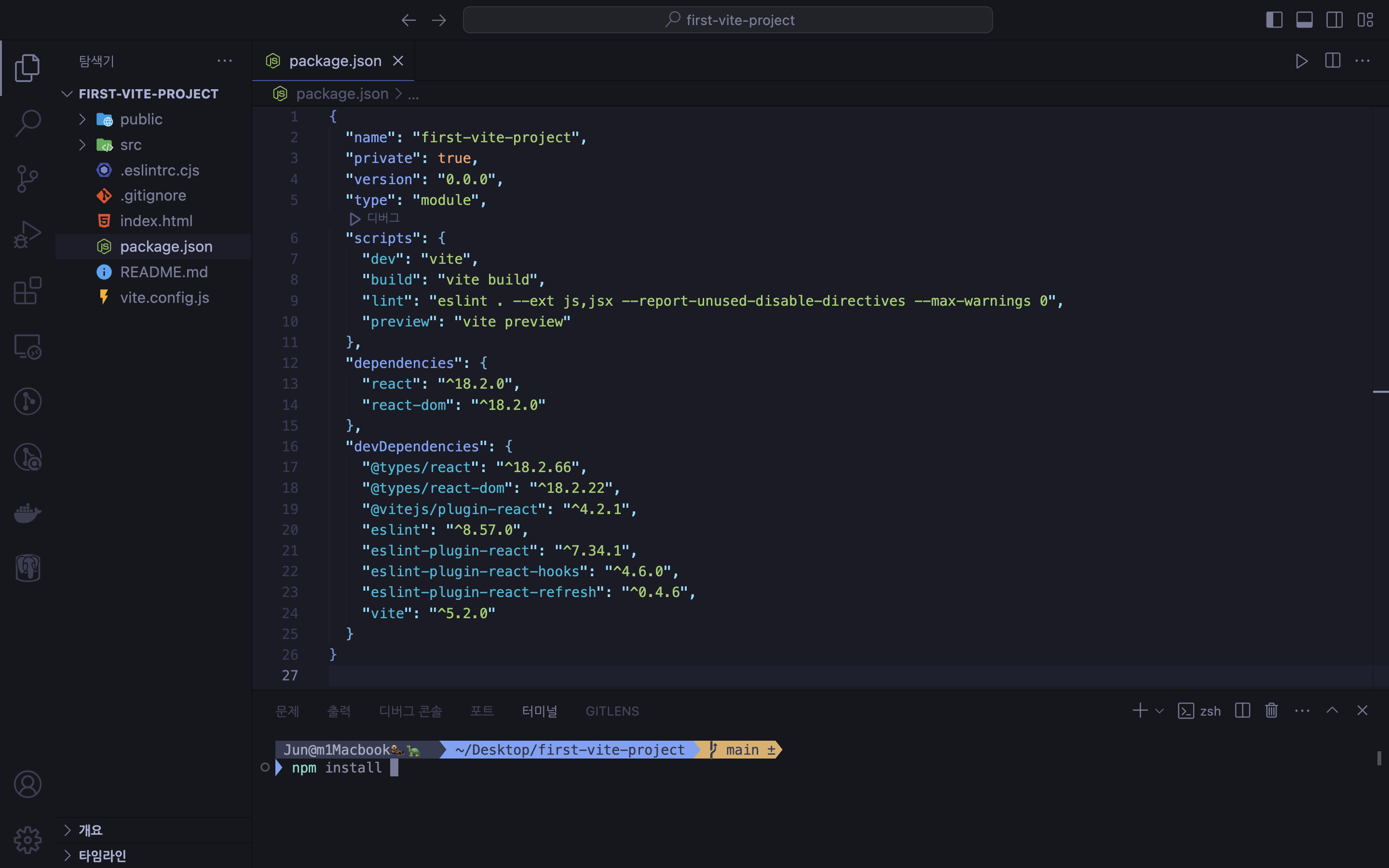The height and width of the screenshot is (868, 1389).
Task: Toggle the primary sidebar visibility
Action: coord(1274,20)
